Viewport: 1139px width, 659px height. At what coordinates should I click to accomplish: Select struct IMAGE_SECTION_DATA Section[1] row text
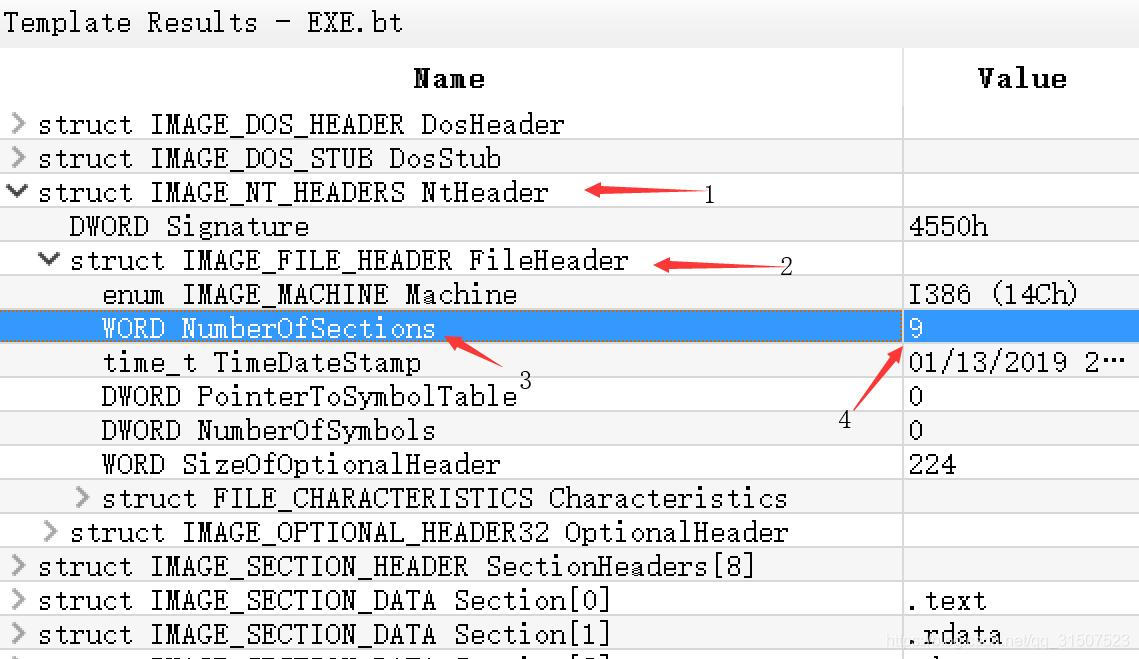pyautogui.click(x=325, y=634)
